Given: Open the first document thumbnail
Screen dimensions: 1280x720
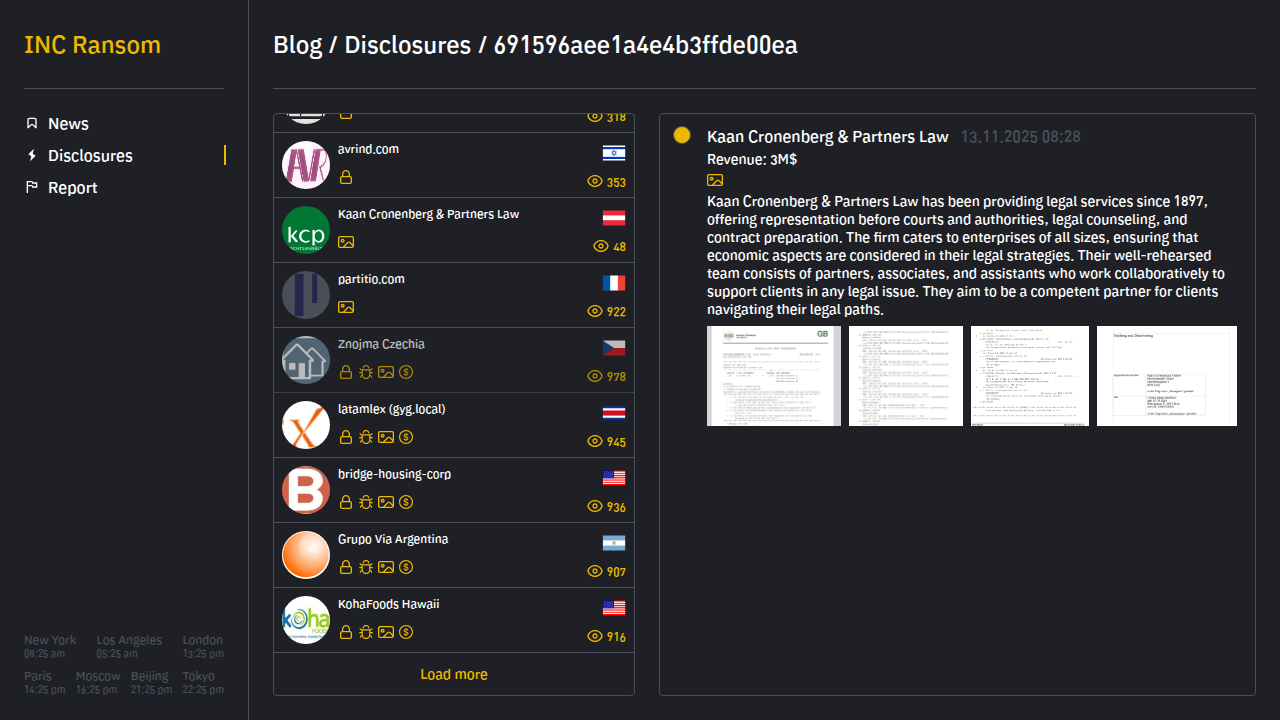Looking at the screenshot, I should [774, 376].
